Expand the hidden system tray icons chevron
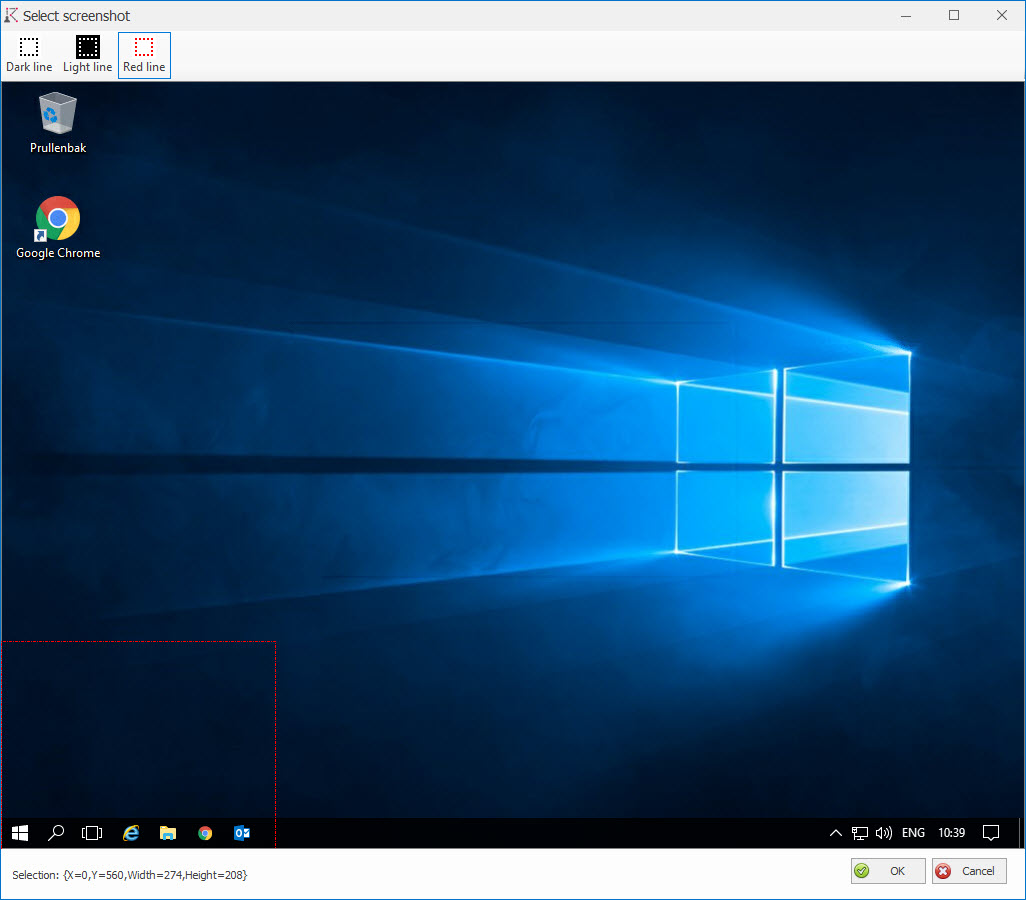Viewport: 1026px width, 900px height. click(836, 833)
